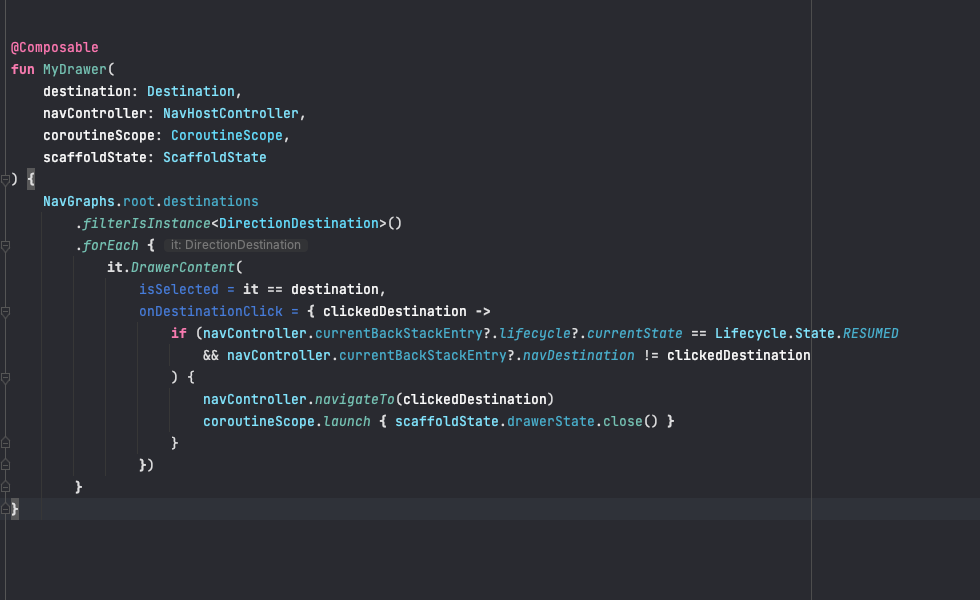The height and width of the screenshot is (600, 980).
Task: Fold the if statement block in gutter
Action: tap(6, 377)
